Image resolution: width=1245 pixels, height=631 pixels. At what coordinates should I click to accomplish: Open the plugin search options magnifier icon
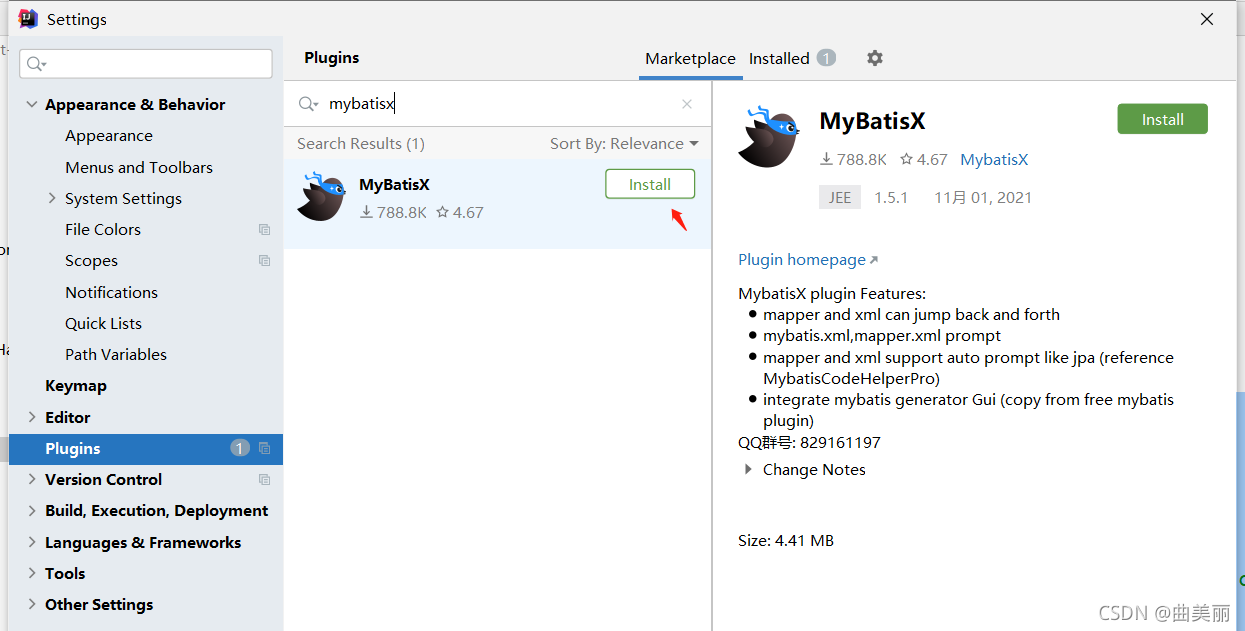pos(308,104)
